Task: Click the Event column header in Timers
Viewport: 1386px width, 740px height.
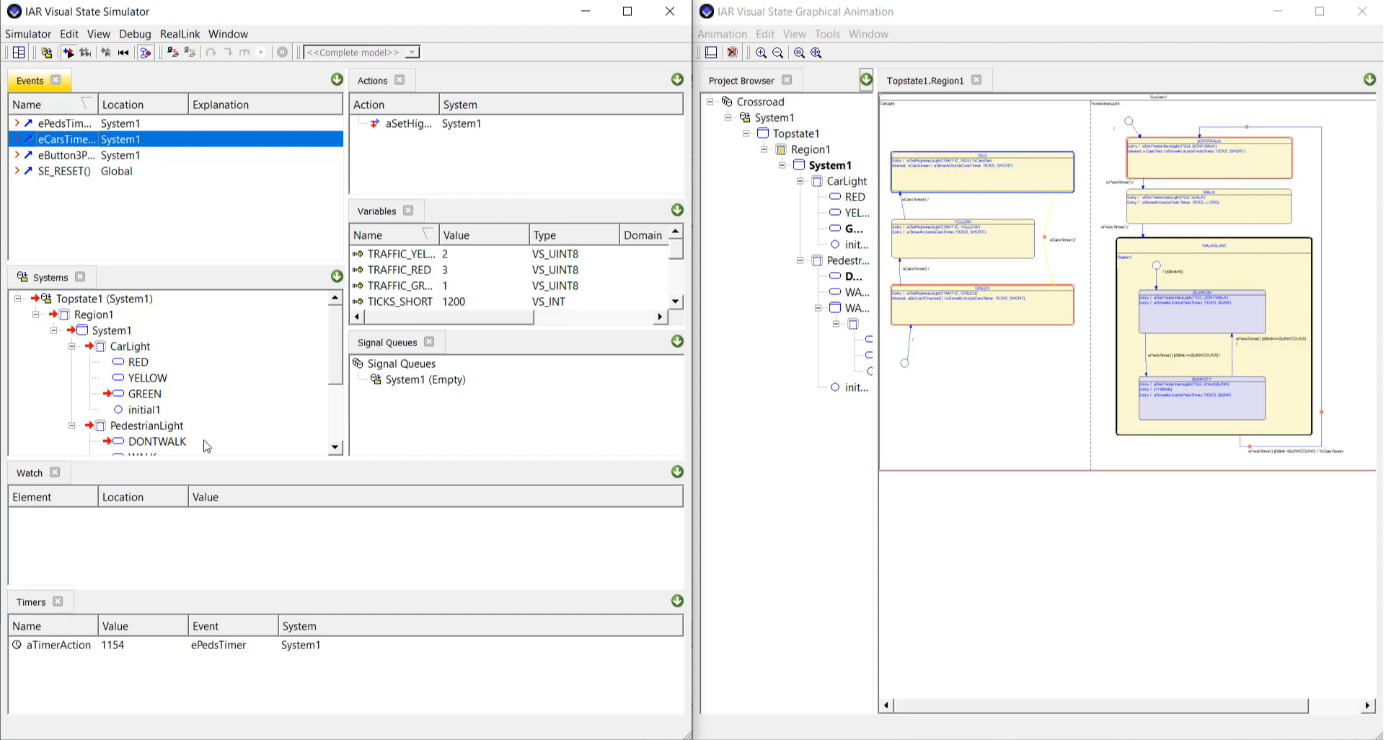Action: (x=232, y=626)
